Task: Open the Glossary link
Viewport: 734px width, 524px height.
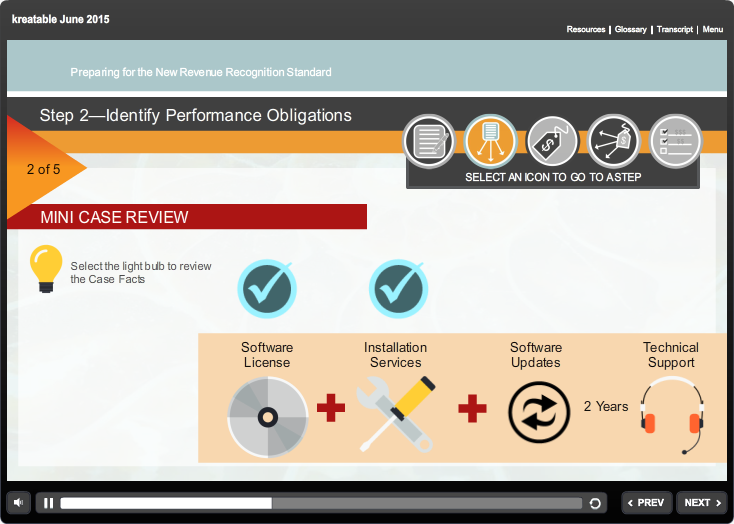Action: 630,30
